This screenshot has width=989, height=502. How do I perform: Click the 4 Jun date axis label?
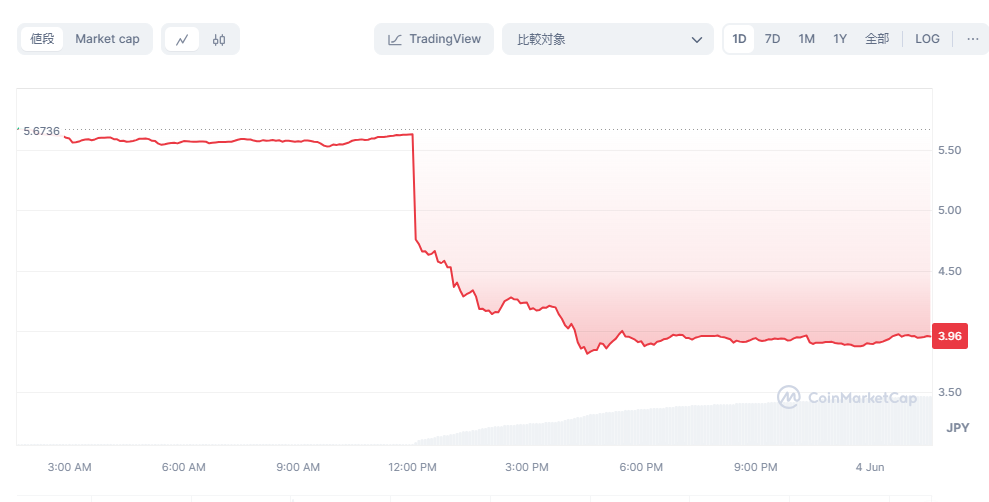[869, 467]
